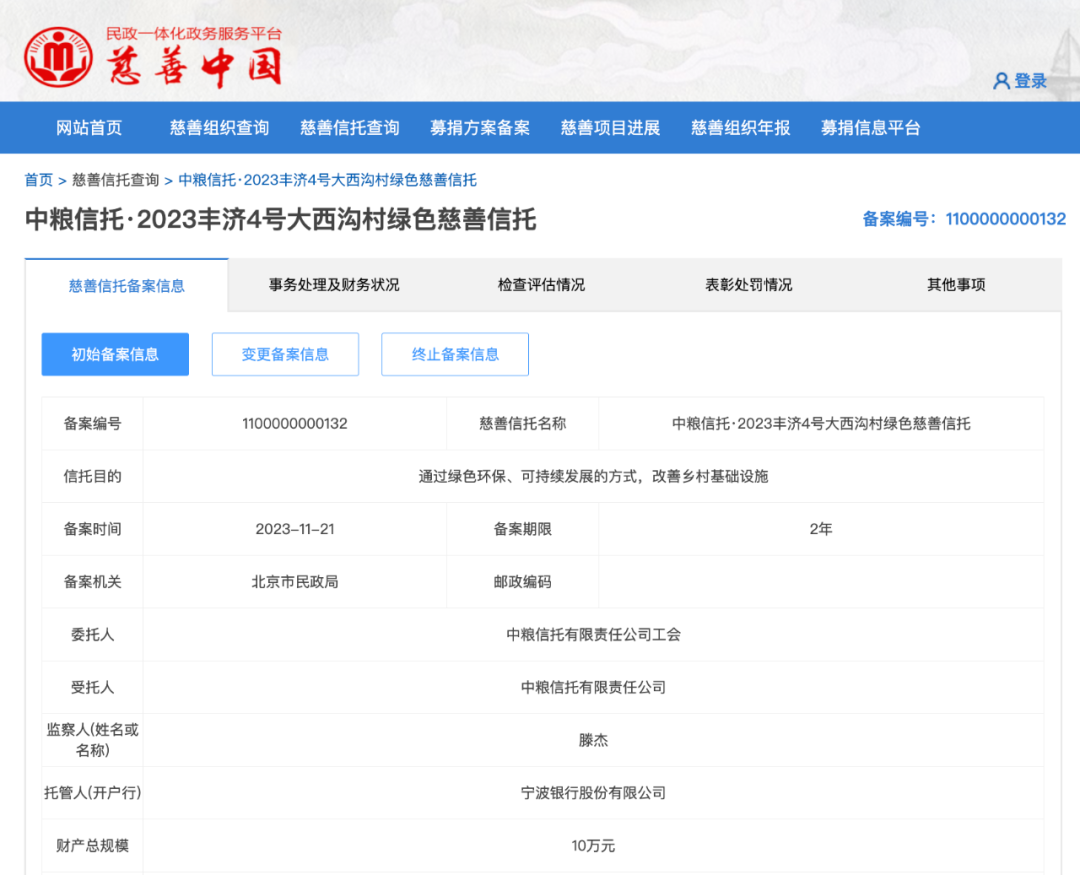Switch to 其他事项 tab

956,285
